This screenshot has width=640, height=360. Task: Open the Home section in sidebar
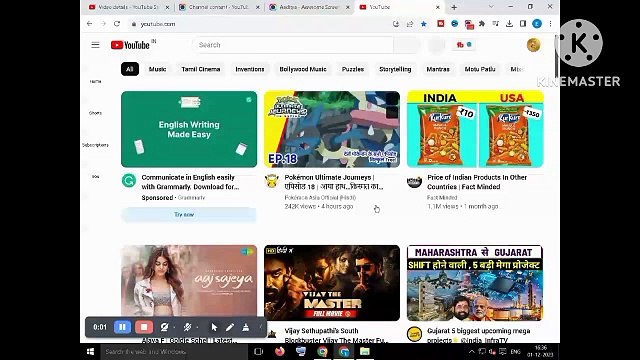95,81
